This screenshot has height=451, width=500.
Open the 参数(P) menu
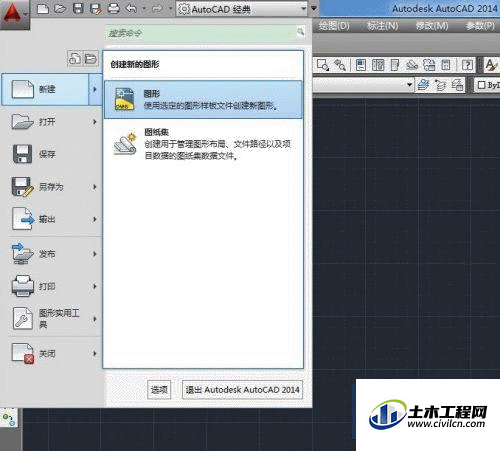coord(480,26)
